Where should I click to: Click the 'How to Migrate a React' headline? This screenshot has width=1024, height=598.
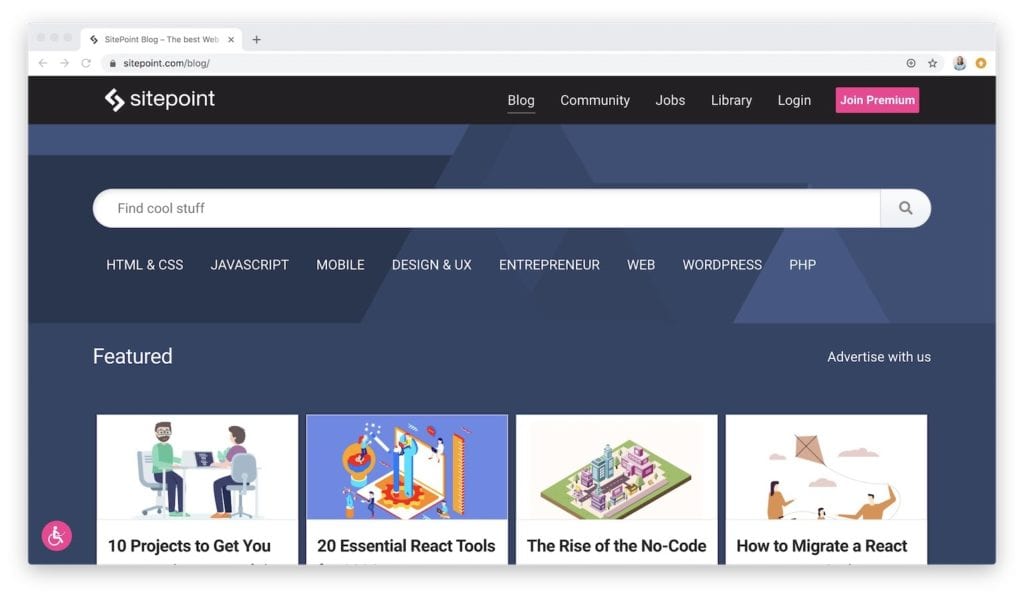tap(822, 546)
